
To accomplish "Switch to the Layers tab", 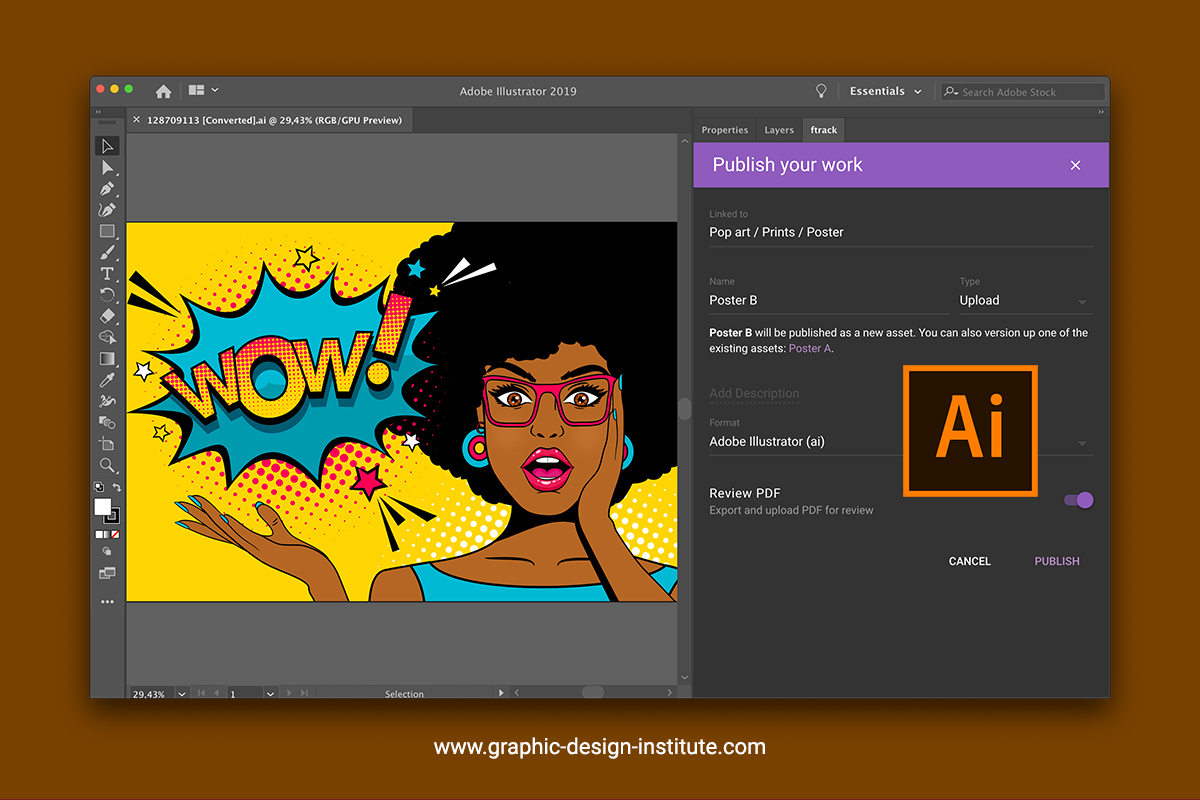I will tap(778, 130).
